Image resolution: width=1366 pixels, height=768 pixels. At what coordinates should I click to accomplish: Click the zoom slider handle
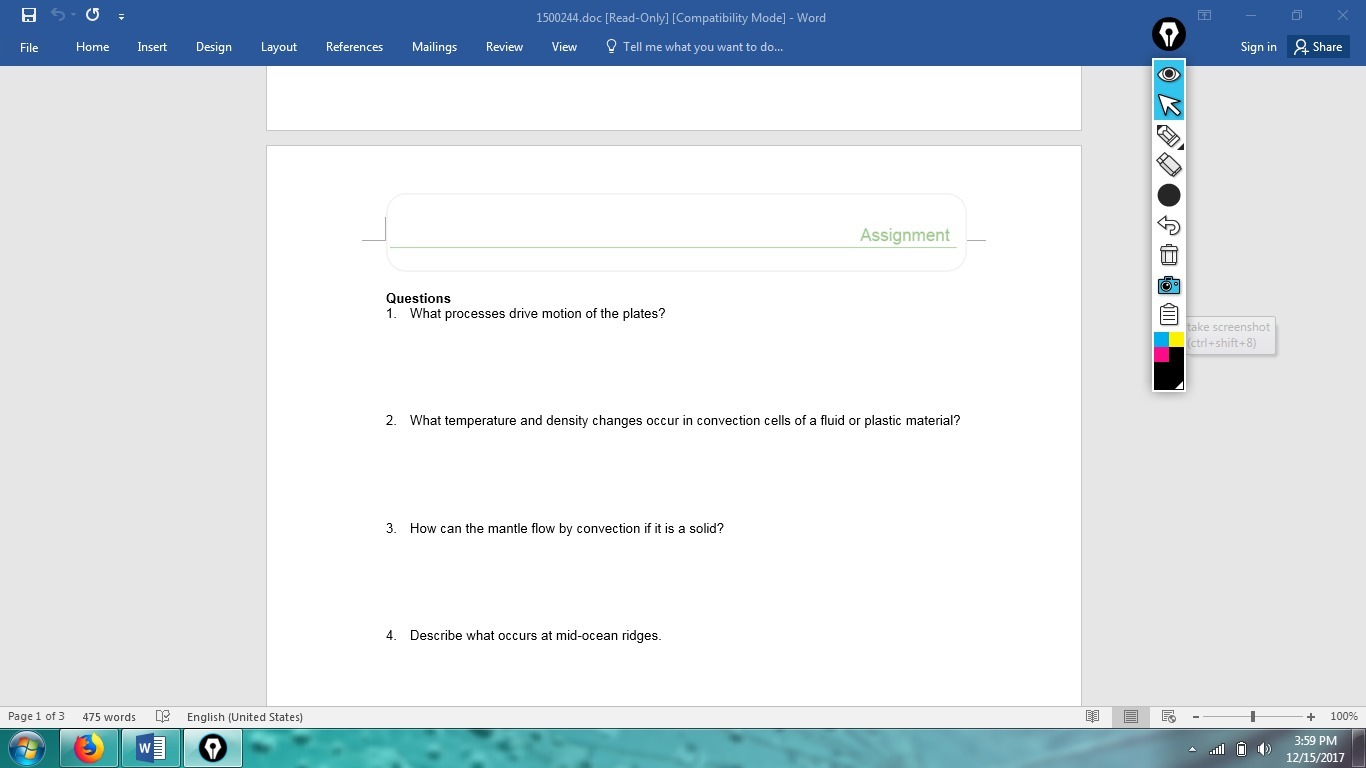1253,716
